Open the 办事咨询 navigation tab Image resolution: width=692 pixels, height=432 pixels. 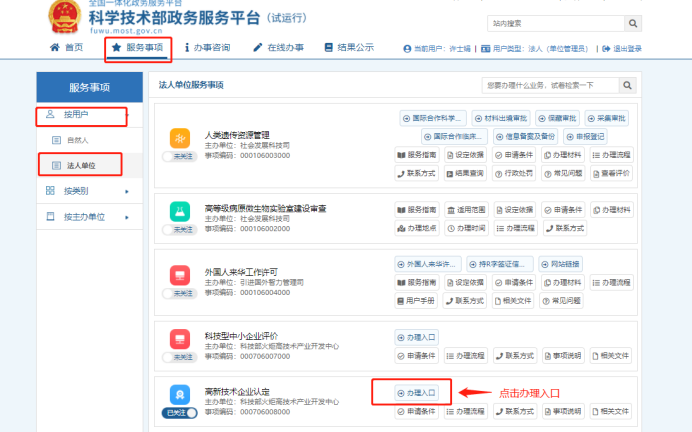[x=209, y=48]
